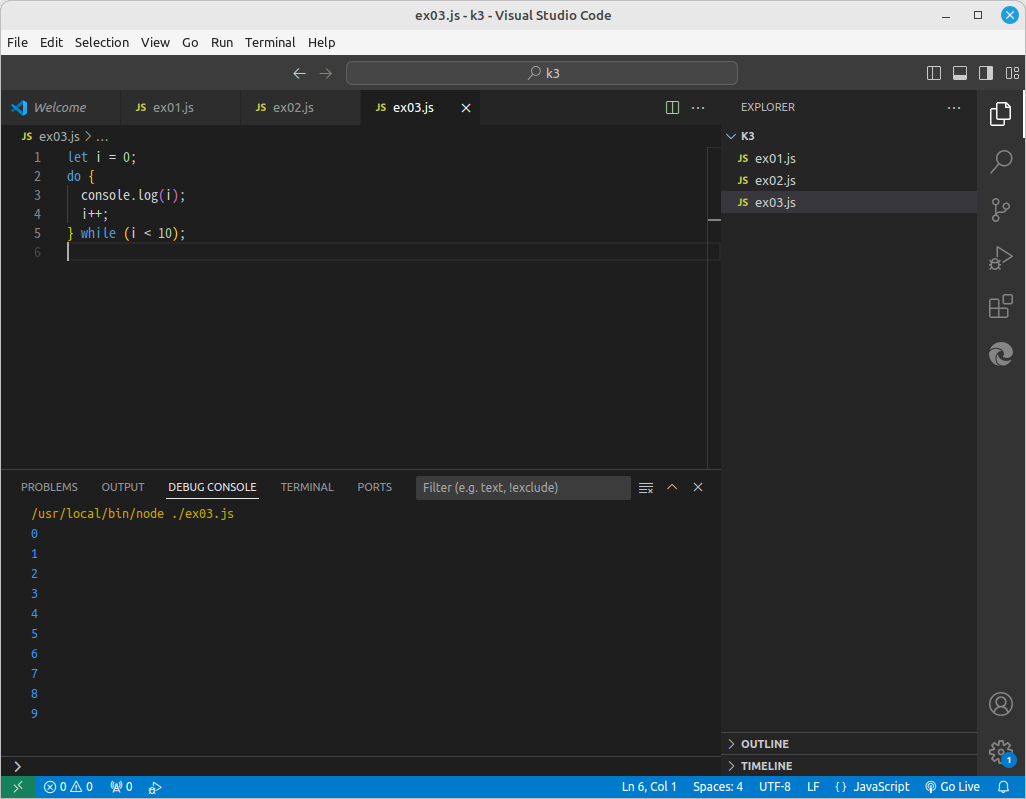Screen dimensions: 1026x799
Task: Select ex03.js in the Explorer tree
Action: [849, 203]
